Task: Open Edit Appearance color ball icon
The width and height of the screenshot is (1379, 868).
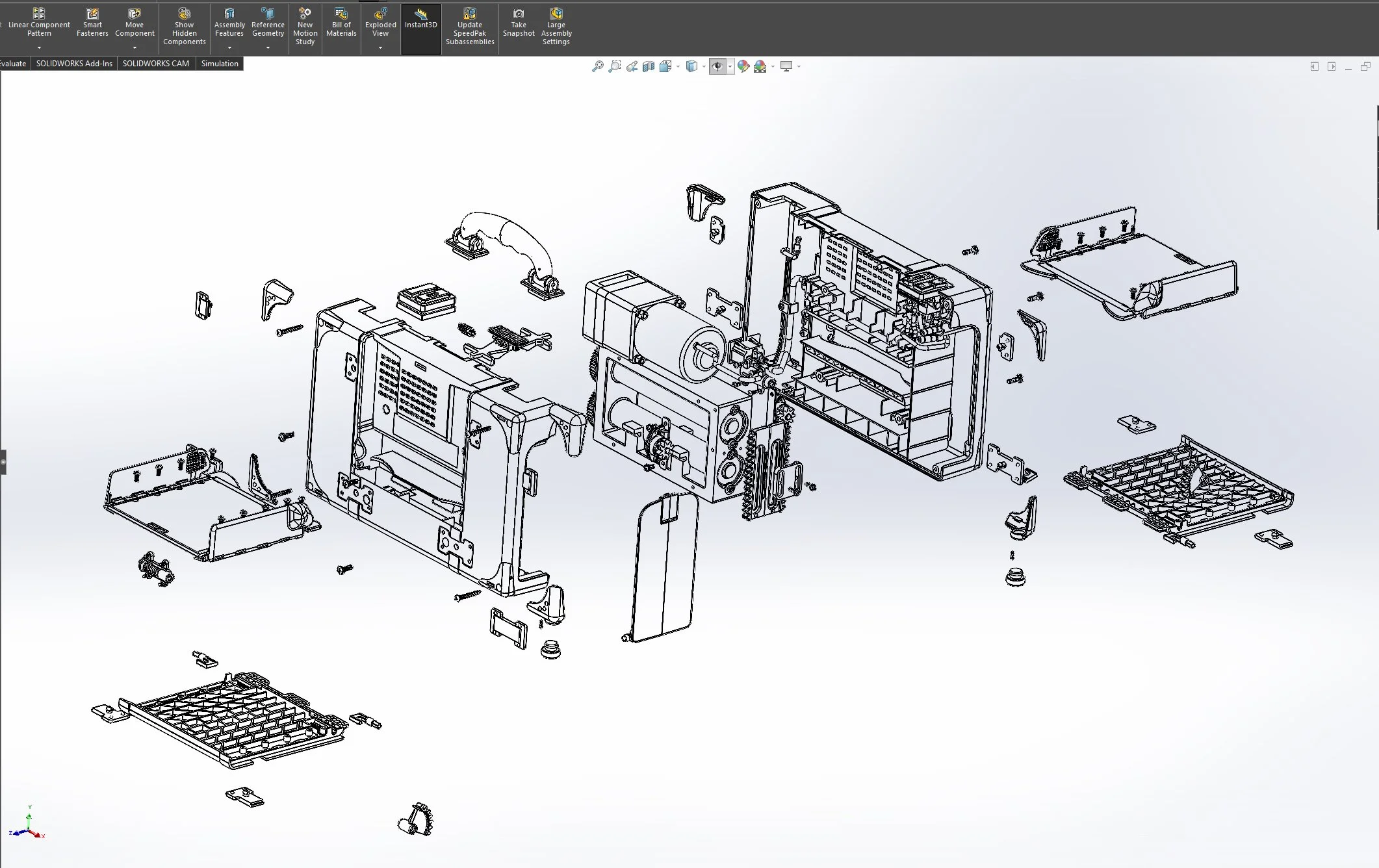Action: pyautogui.click(x=743, y=66)
